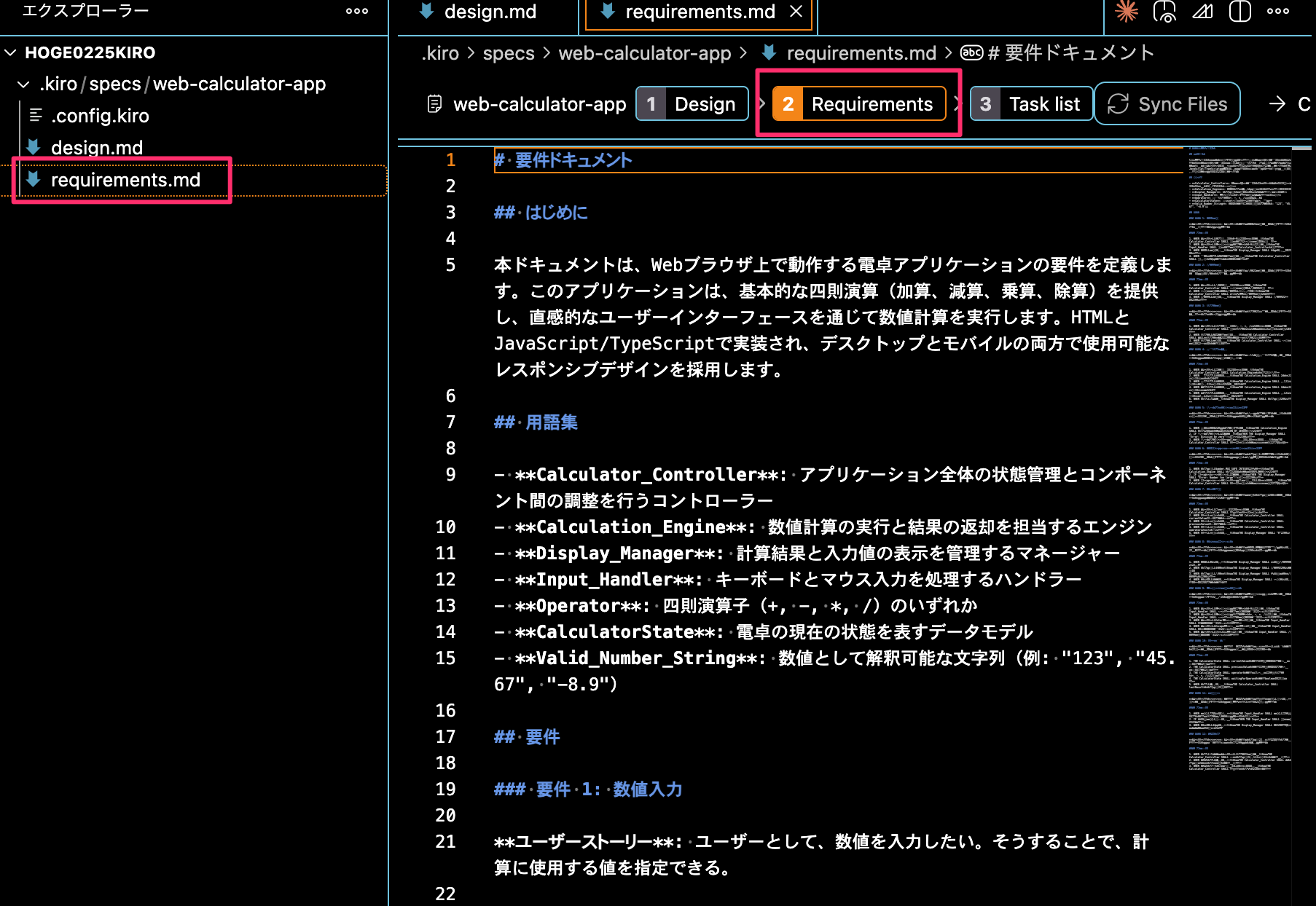Image resolution: width=1316 pixels, height=906 pixels.
Task: Click the Sync Files button
Action: click(x=1167, y=103)
